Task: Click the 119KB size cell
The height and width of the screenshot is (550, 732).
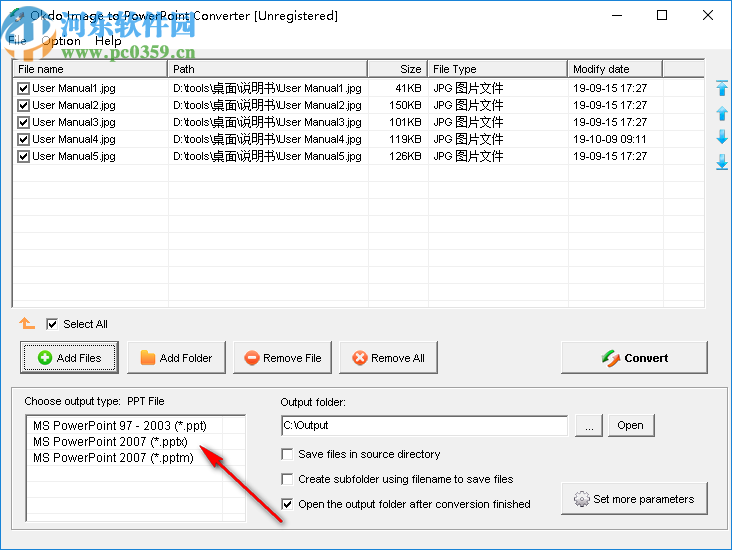Action: (x=405, y=139)
